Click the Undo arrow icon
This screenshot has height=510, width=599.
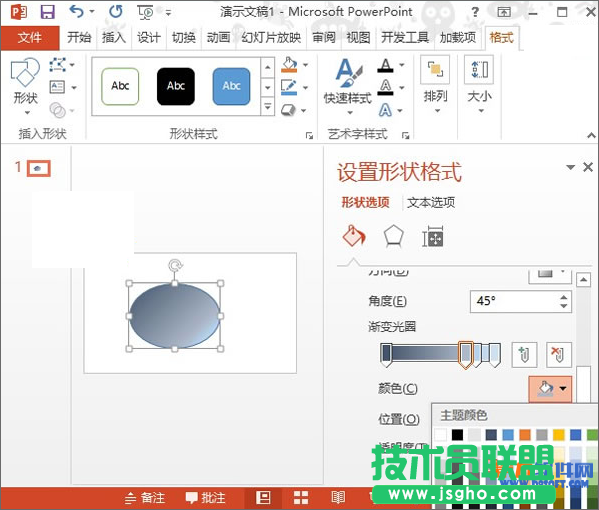77,12
